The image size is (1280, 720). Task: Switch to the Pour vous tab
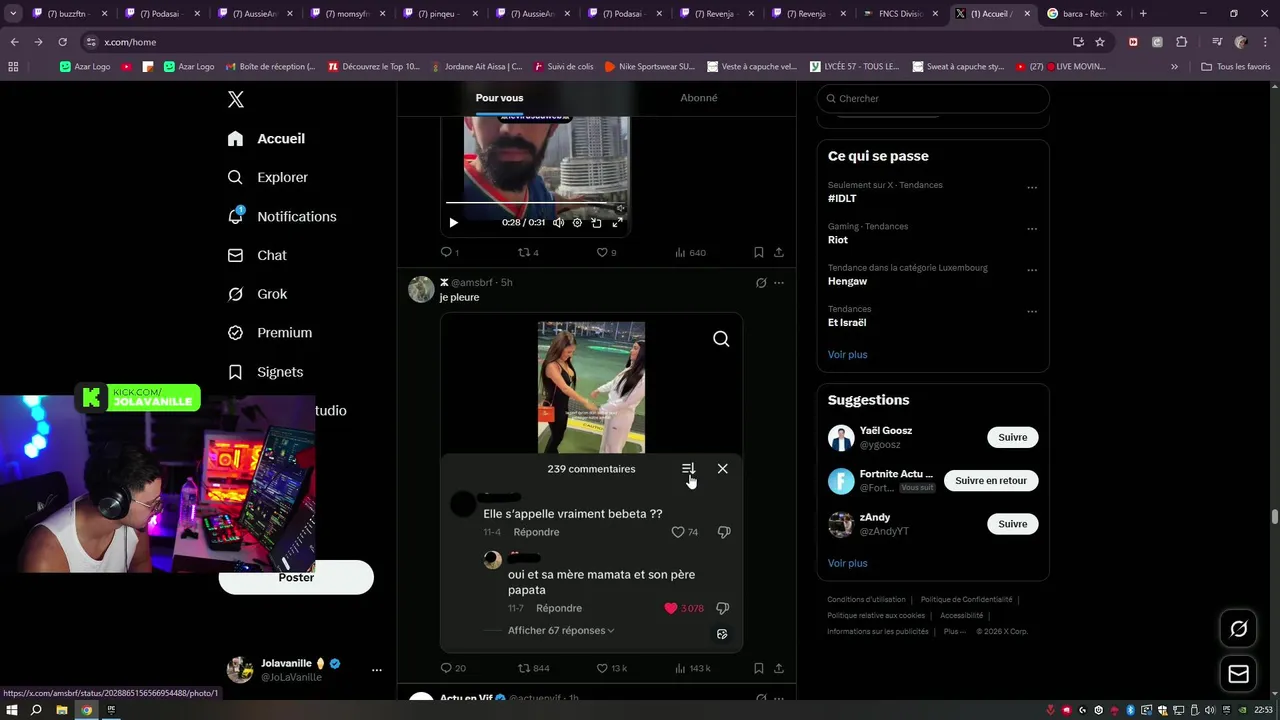coord(499,98)
